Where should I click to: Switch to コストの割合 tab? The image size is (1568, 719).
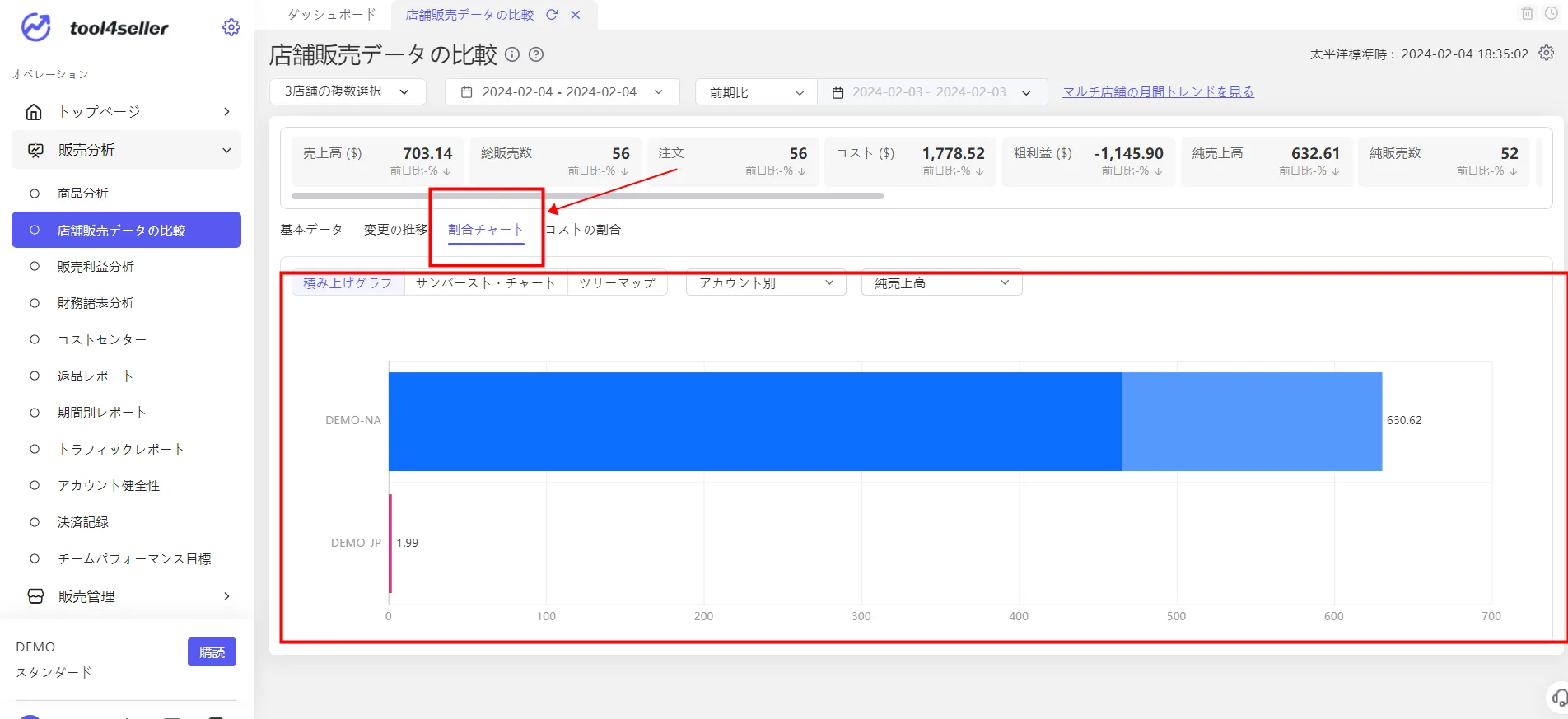[x=583, y=229]
